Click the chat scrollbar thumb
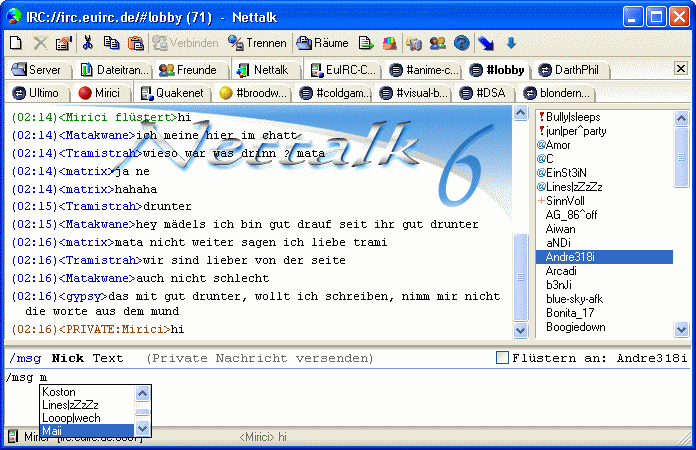 pyautogui.click(x=520, y=277)
